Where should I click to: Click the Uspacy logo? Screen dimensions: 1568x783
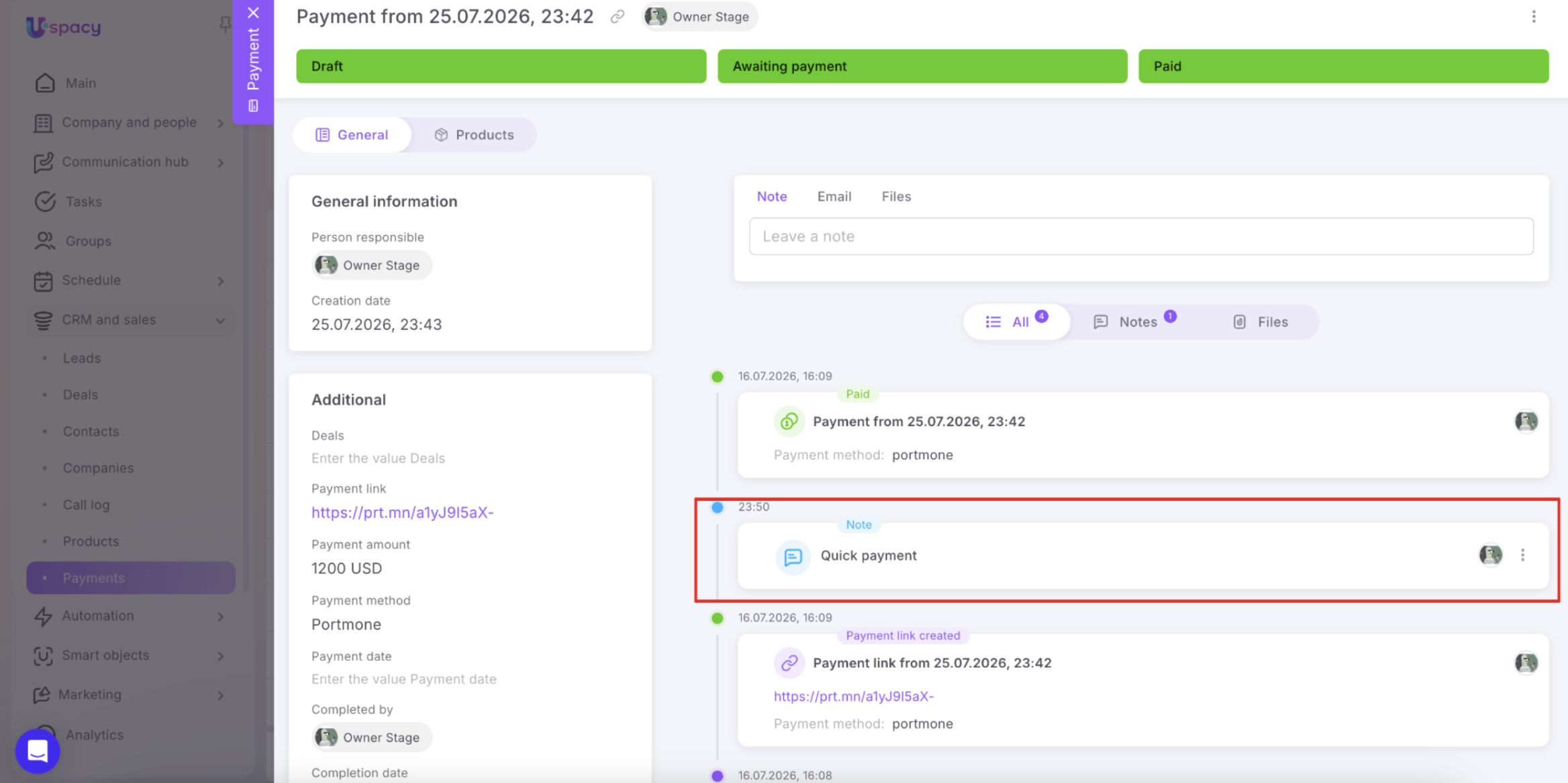pyautogui.click(x=64, y=27)
